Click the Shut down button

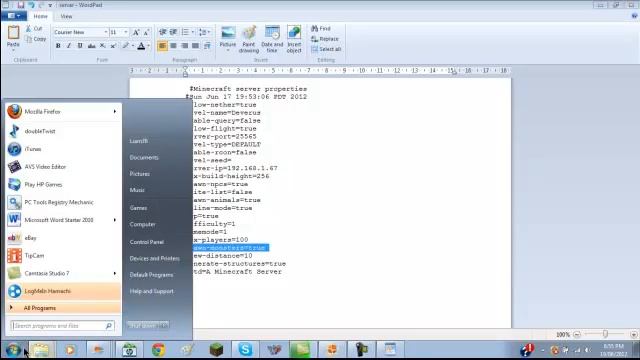pos(142,325)
